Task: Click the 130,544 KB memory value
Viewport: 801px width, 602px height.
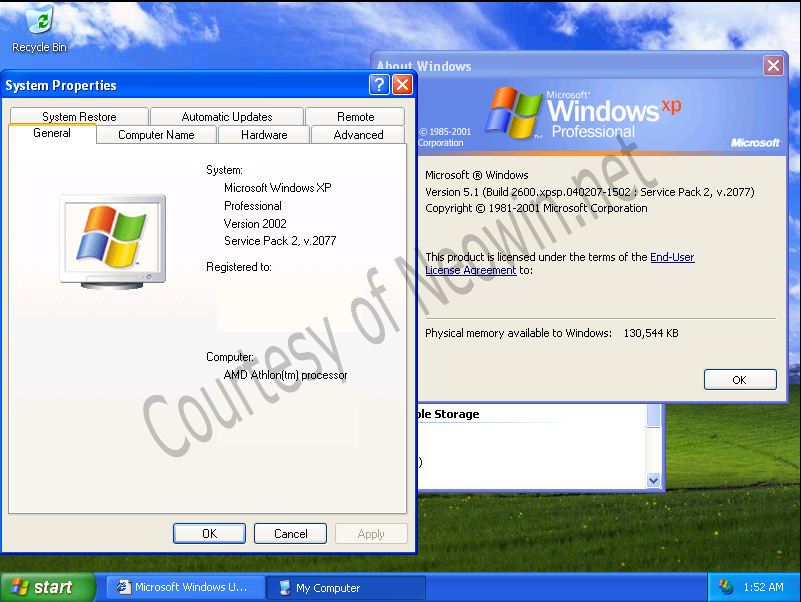Action: point(651,333)
